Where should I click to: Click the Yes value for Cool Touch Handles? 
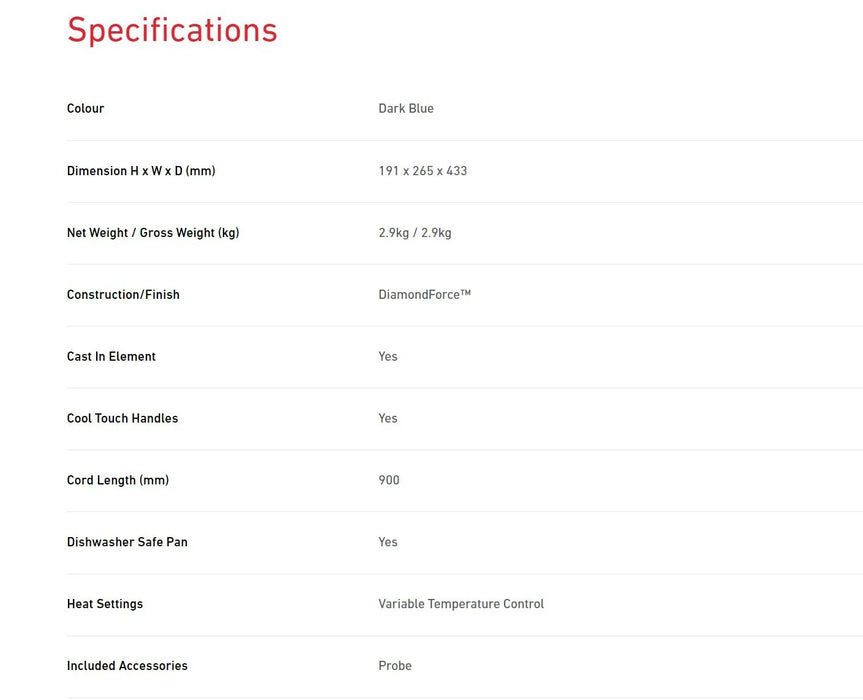coord(388,419)
